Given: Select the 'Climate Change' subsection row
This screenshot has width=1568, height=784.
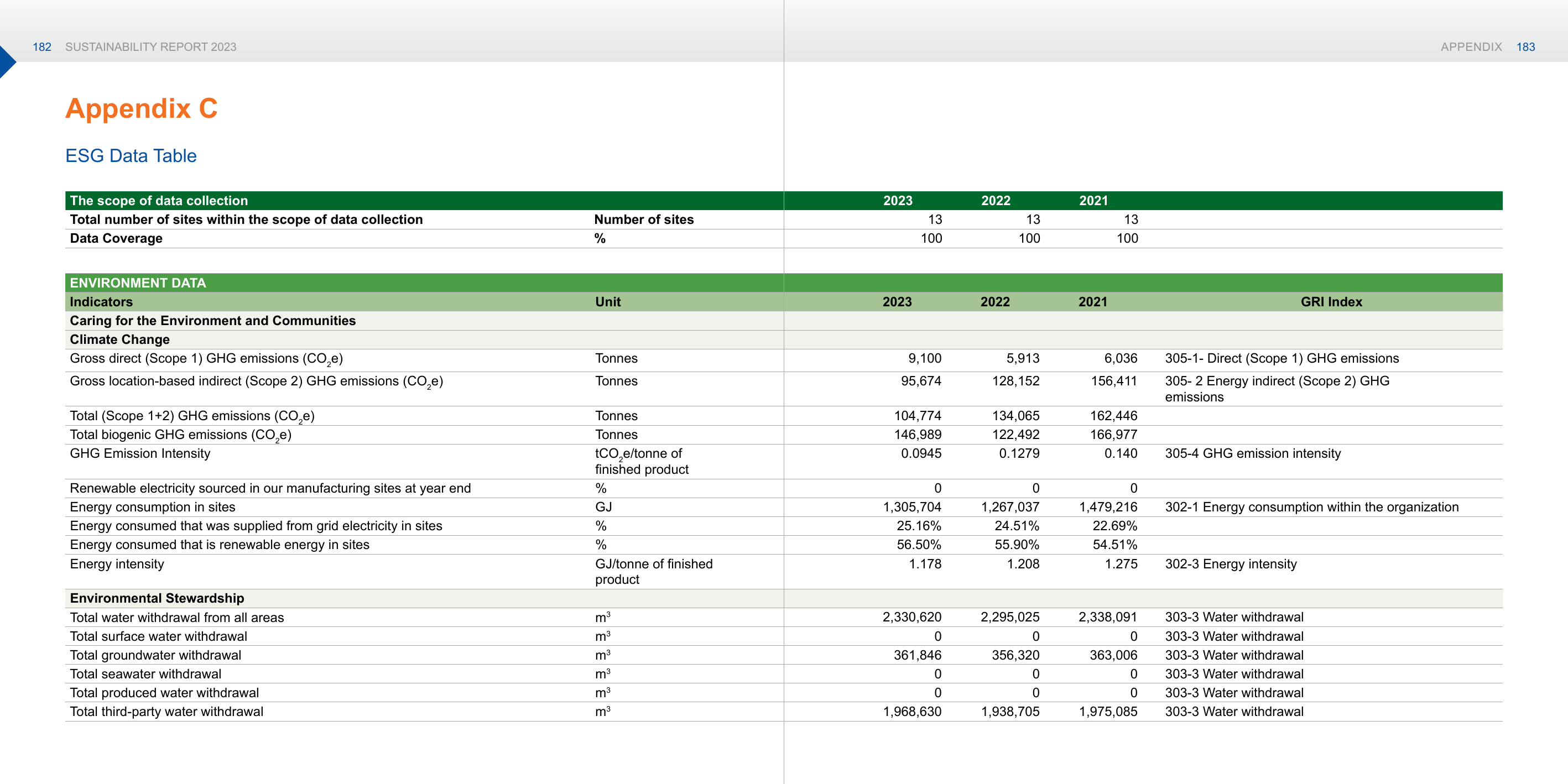Looking at the screenshot, I should [784, 339].
